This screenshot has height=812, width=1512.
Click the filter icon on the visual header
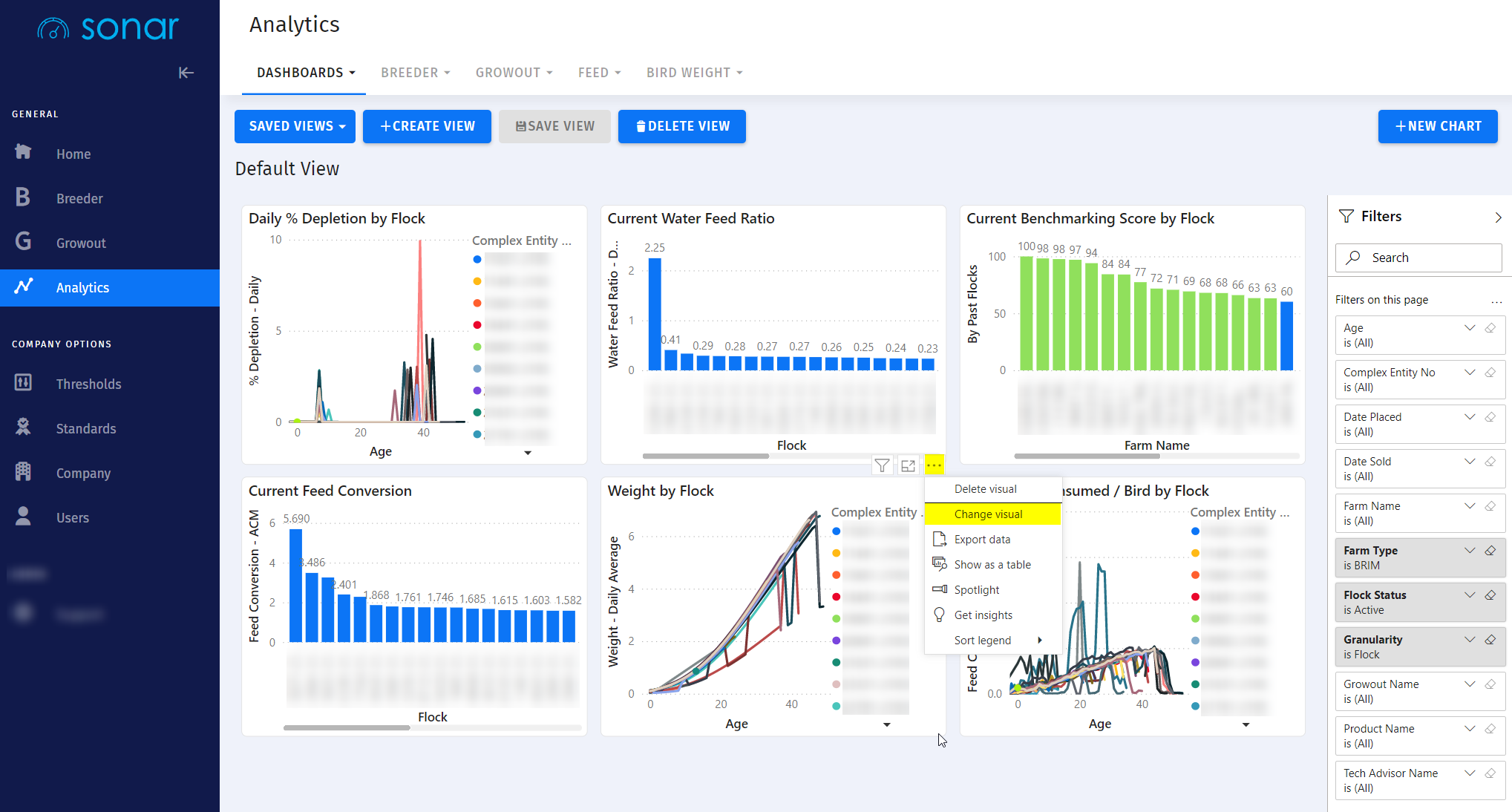[882, 465]
